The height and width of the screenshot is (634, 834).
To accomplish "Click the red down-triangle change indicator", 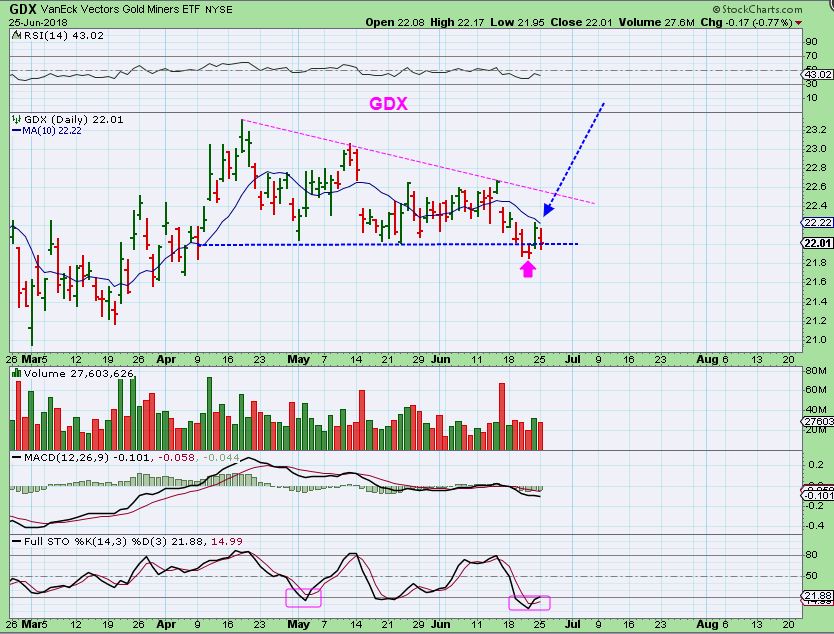I will 799,23.
